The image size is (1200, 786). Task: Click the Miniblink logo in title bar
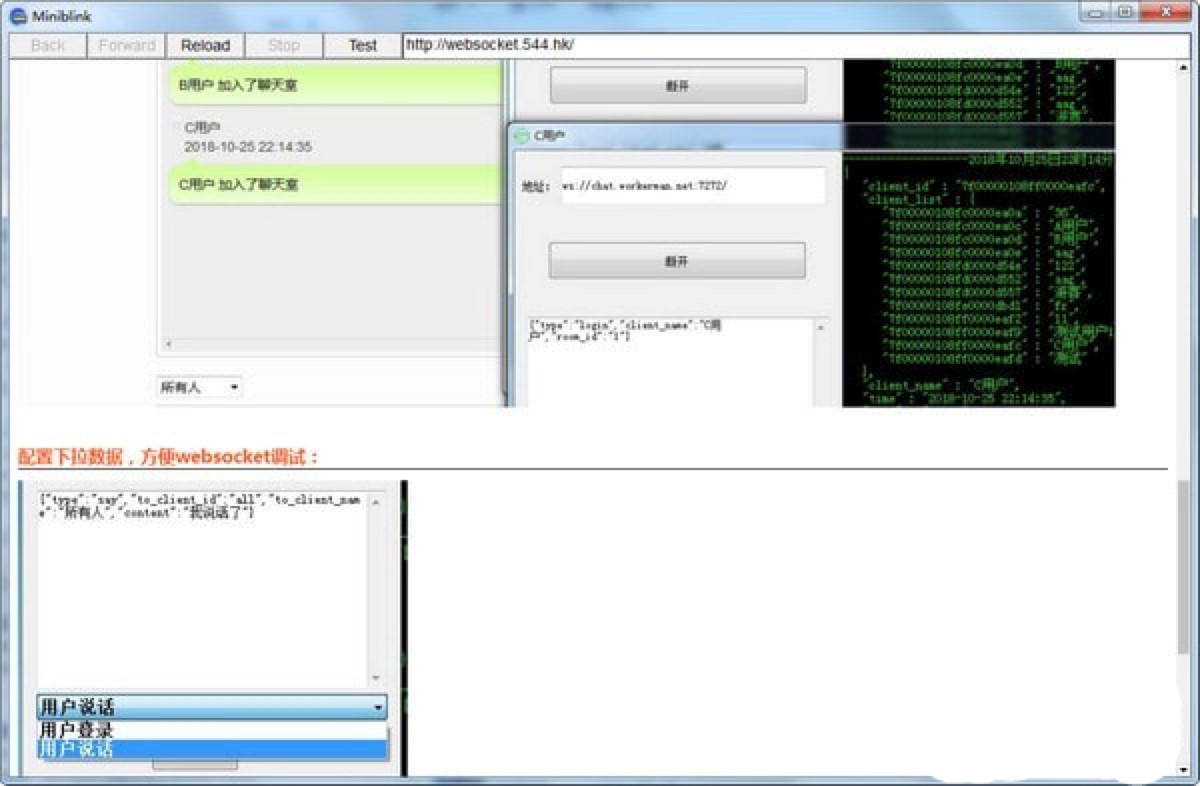[18, 15]
